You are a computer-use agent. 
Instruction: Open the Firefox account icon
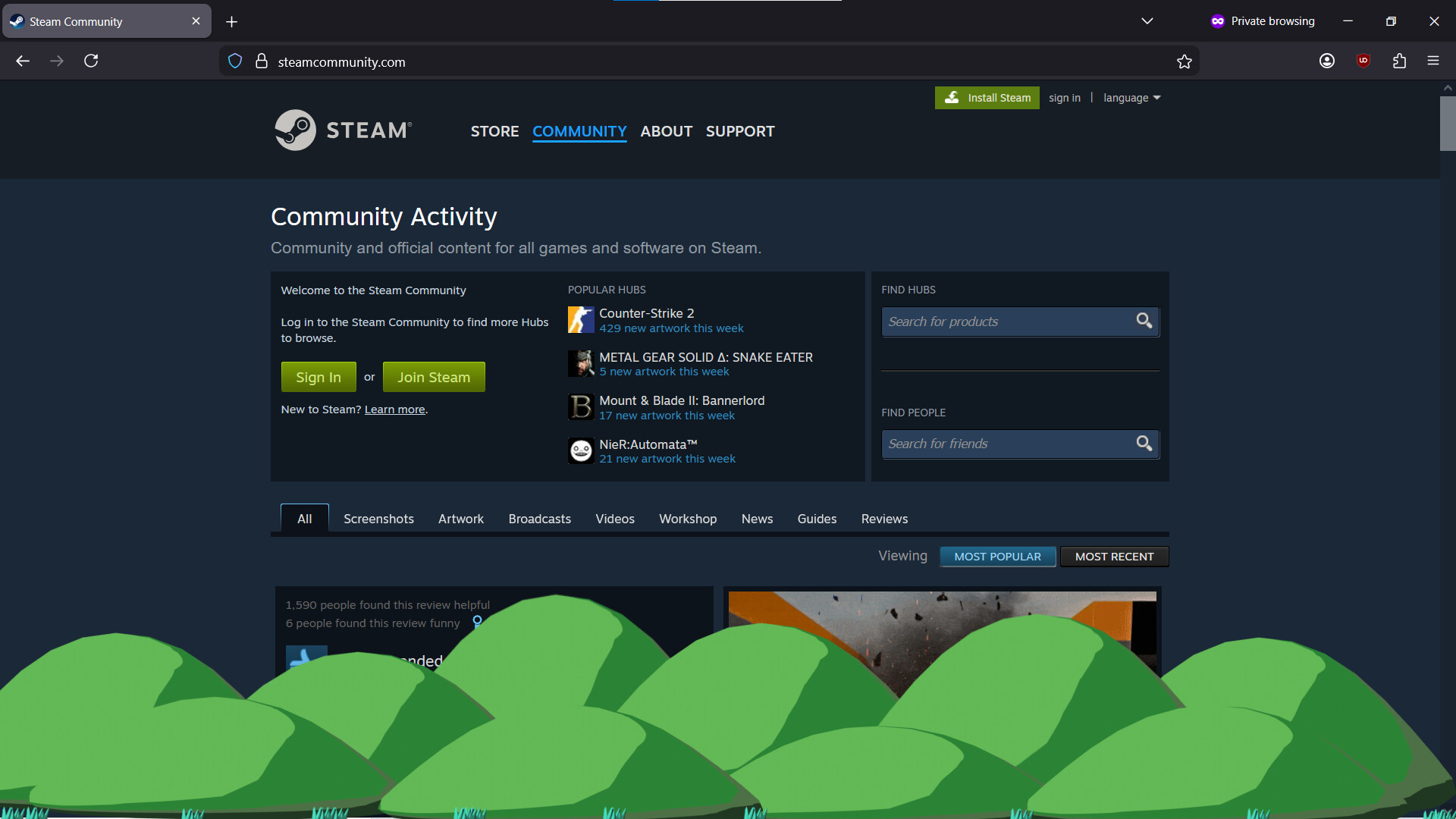pyautogui.click(x=1327, y=61)
